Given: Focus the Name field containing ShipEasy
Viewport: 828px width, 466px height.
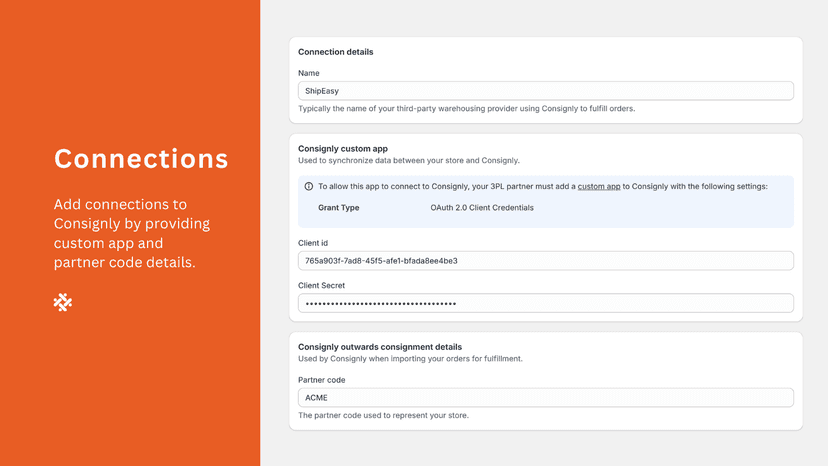Looking at the screenshot, I should pyautogui.click(x=545, y=91).
